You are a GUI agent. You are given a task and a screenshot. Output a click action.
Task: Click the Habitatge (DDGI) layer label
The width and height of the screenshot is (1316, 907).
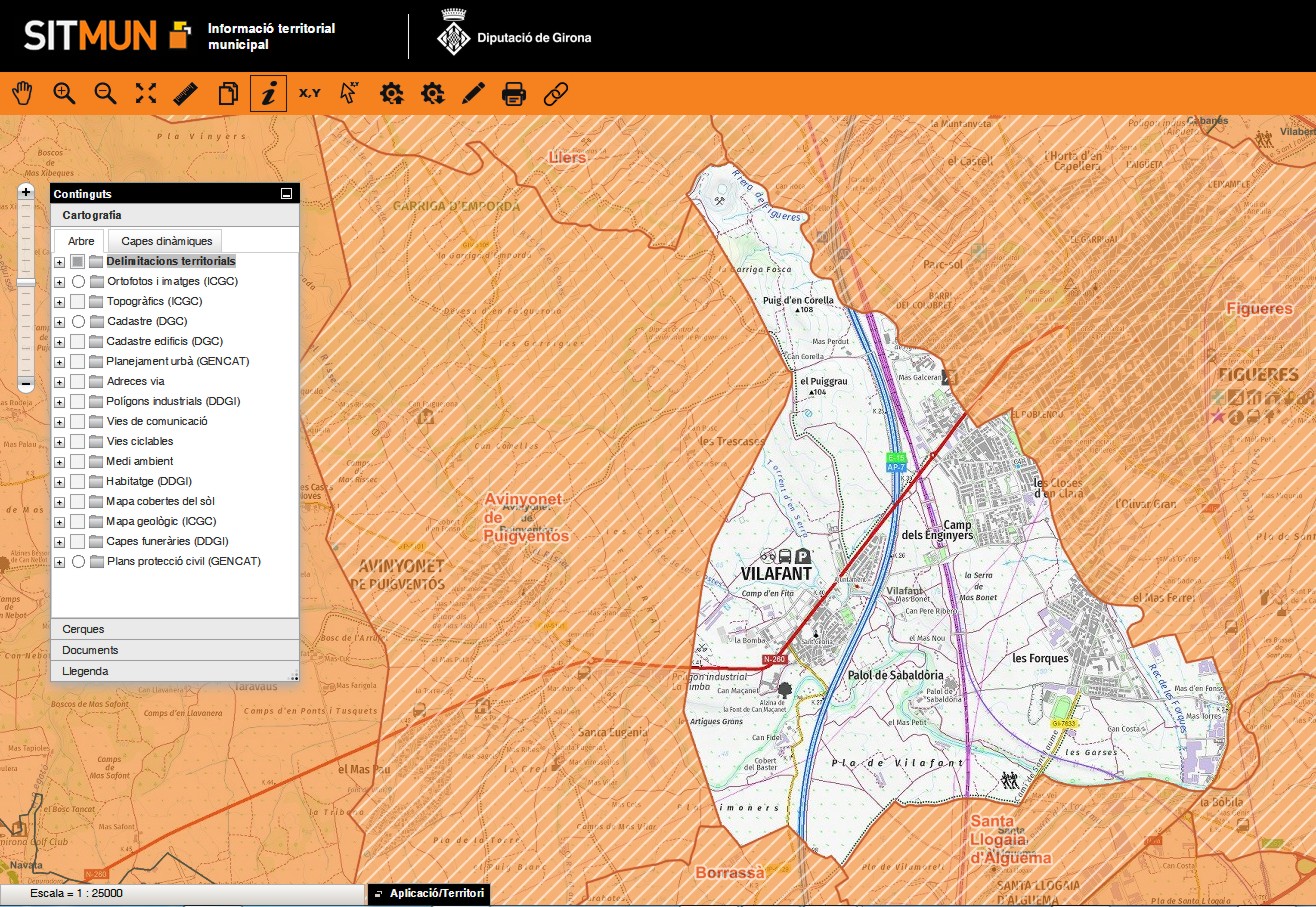(x=149, y=481)
